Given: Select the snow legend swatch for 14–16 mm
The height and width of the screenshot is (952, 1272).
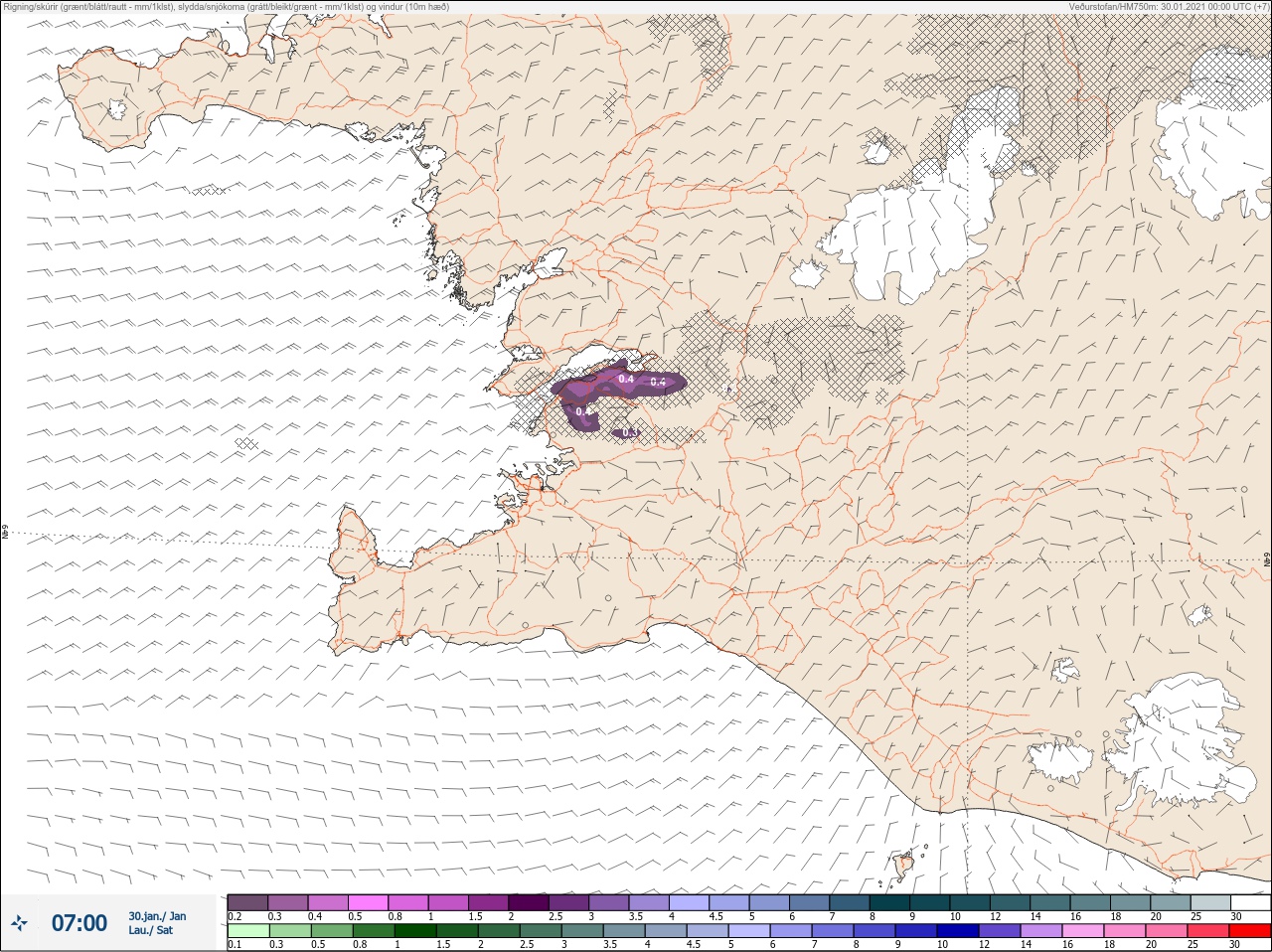Looking at the screenshot, I should 1052,902.
